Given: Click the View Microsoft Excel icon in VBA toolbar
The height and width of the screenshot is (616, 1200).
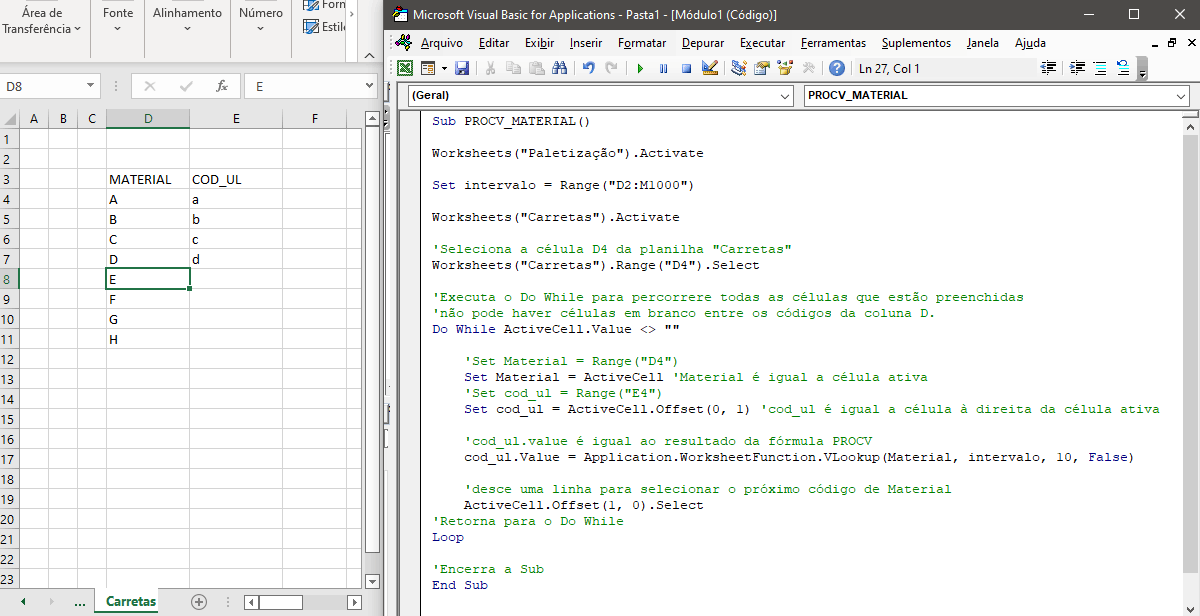Looking at the screenshot, I should point(405,69).
